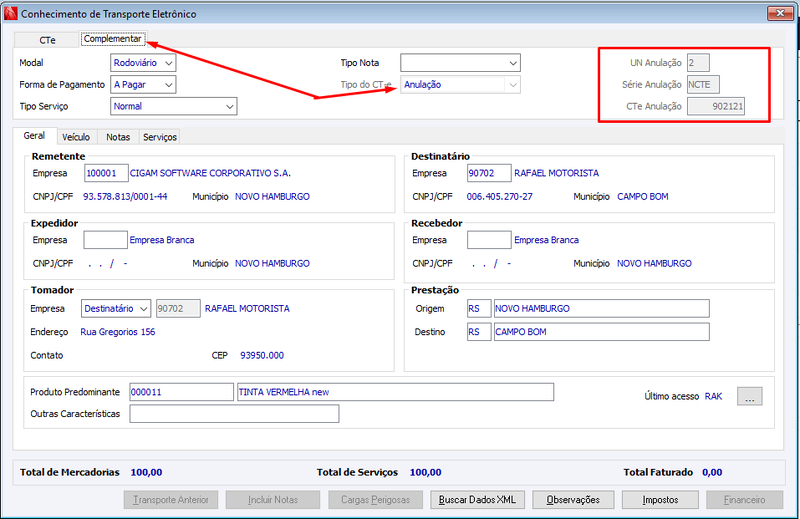Click the CEP value 93950.000

click(x=262, y=355)
